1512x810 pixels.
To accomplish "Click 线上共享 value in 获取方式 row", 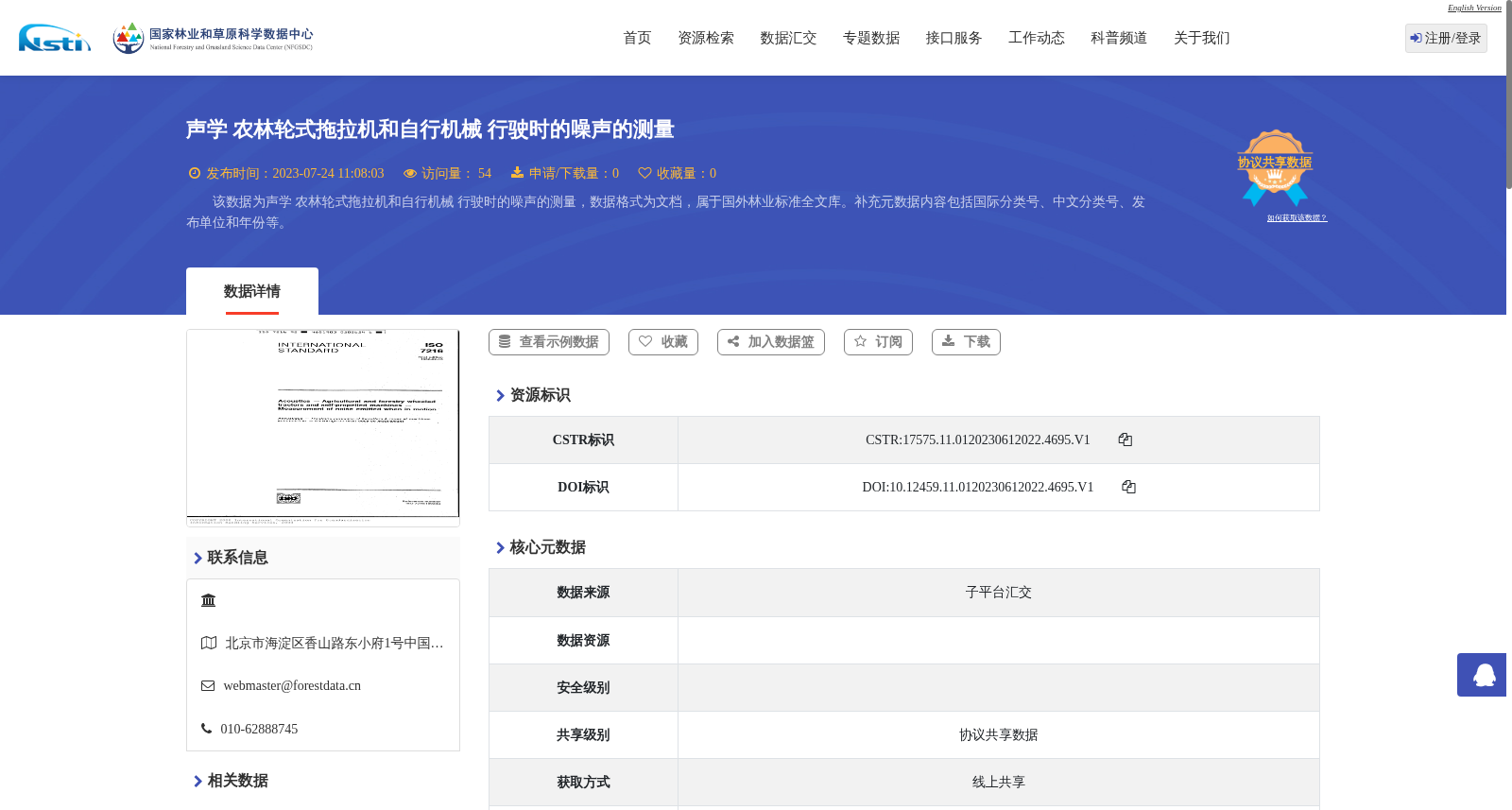I will [999, 783].
